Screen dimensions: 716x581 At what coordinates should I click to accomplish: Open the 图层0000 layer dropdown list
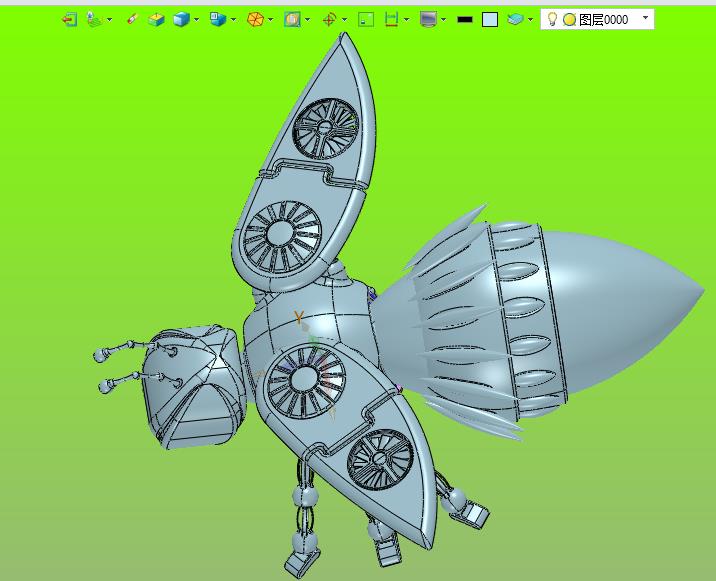(645, 18)
